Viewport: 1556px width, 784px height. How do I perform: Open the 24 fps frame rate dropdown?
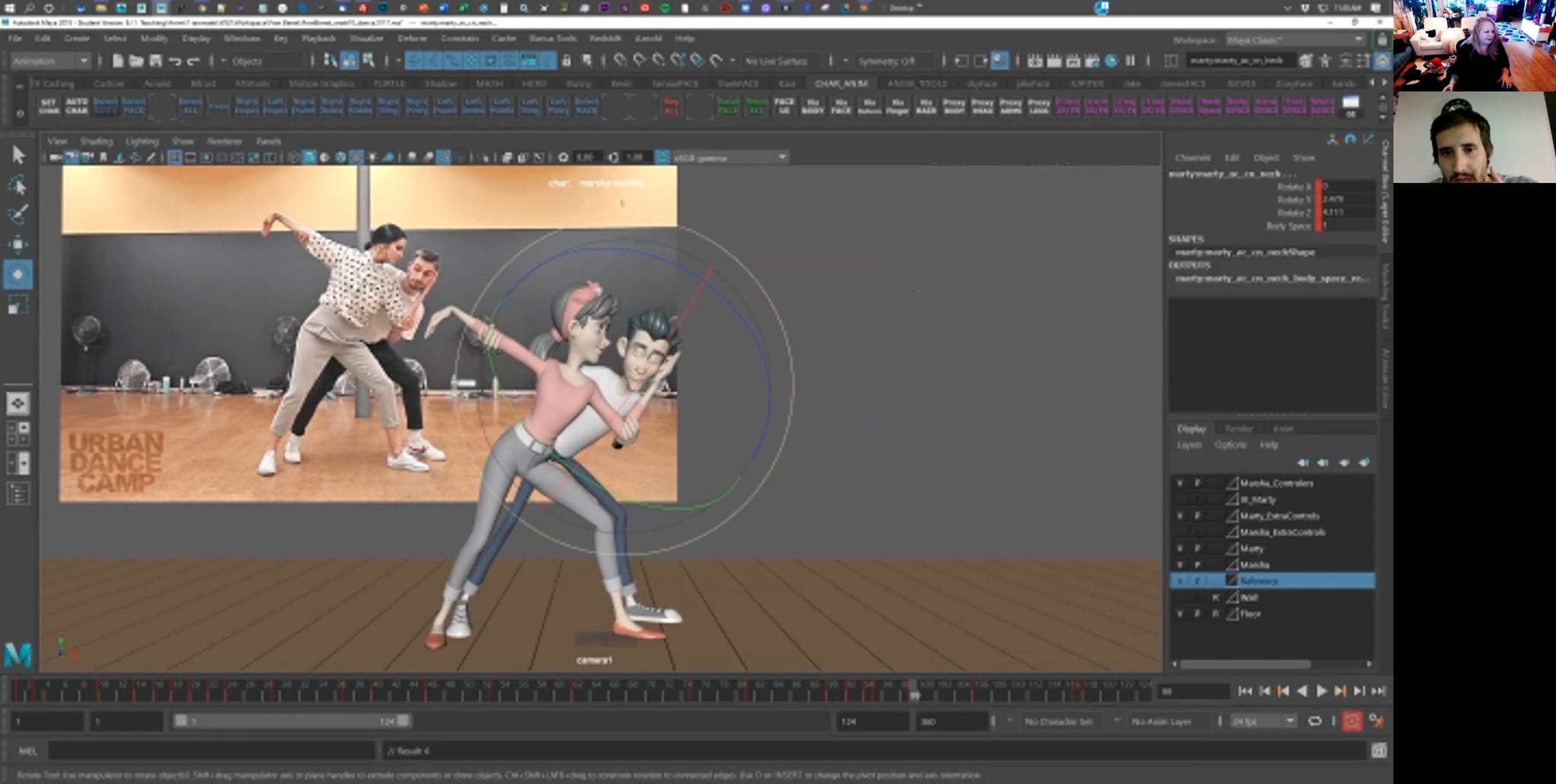[1263, 721]
